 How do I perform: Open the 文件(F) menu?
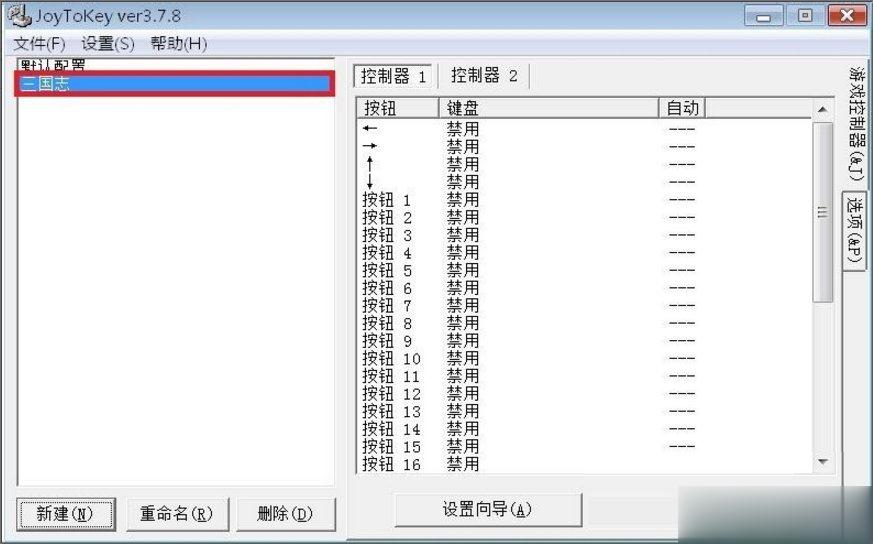click(x=39, y=43)
